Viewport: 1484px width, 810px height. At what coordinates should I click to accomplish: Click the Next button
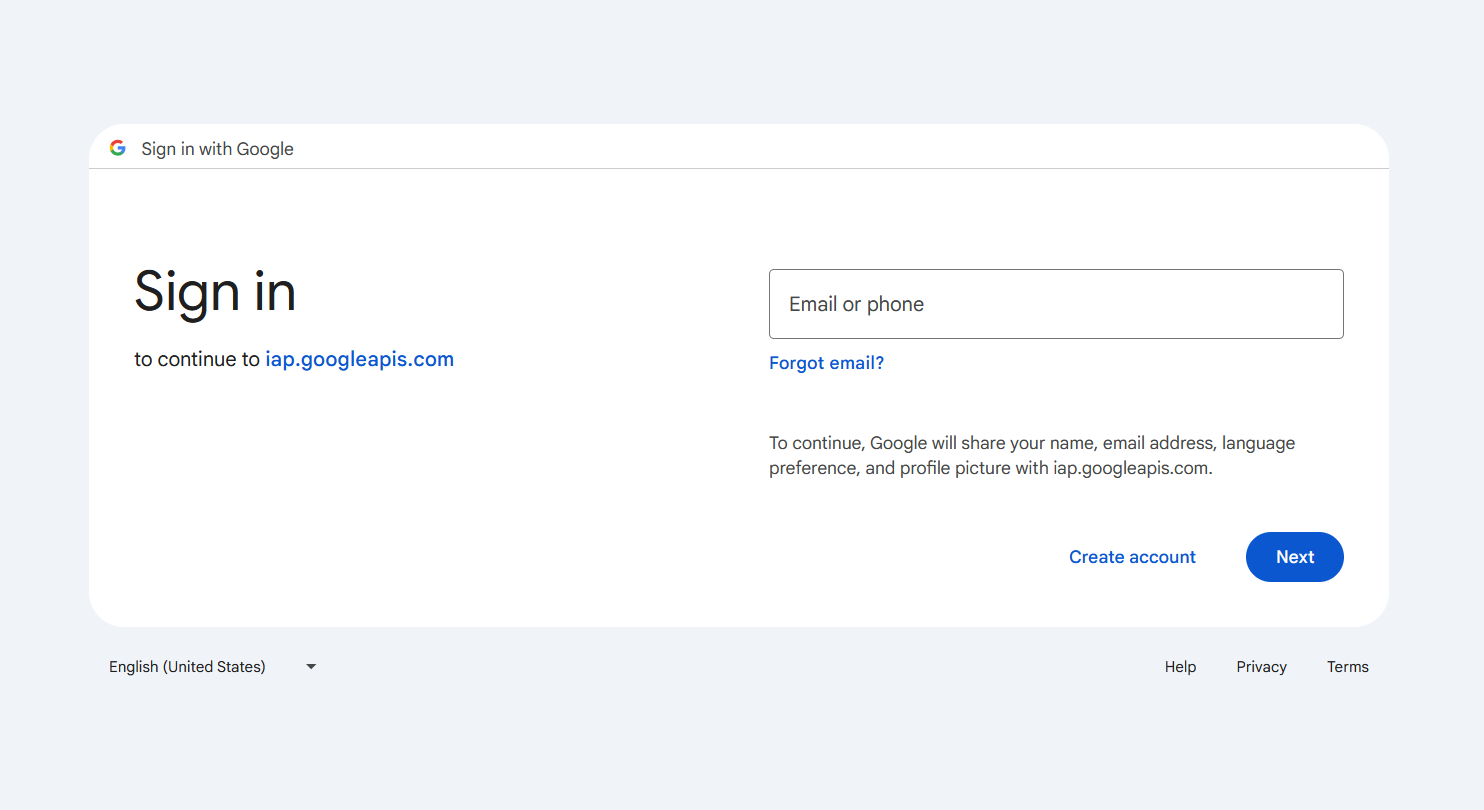coord(1294,556)
